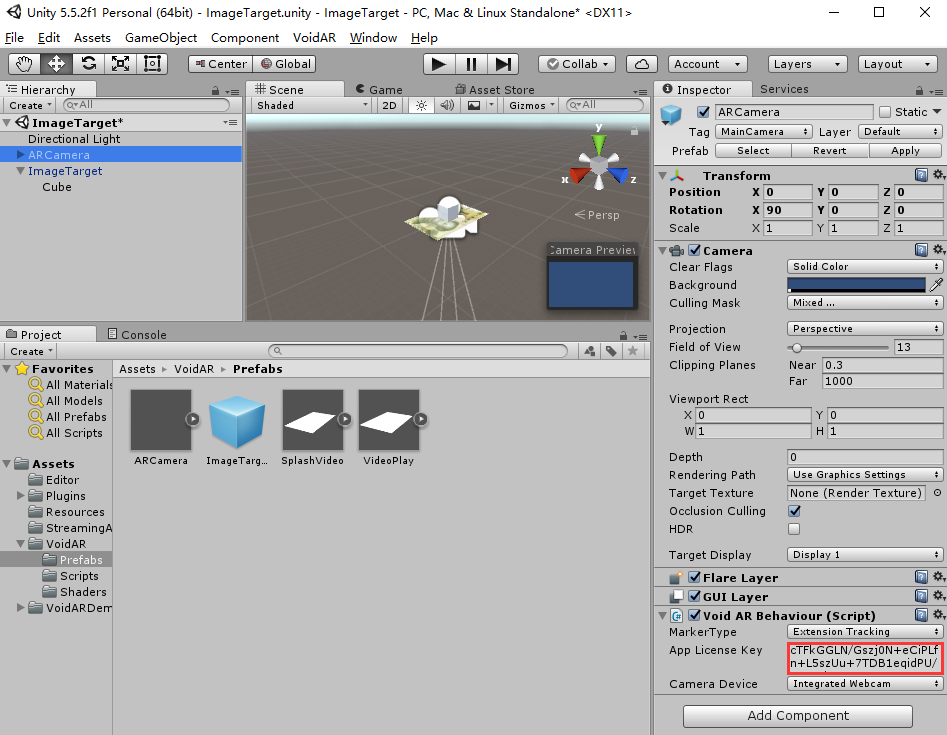947x735 pixels.
Task: Open the Component menu
Action: pos(245,37)
